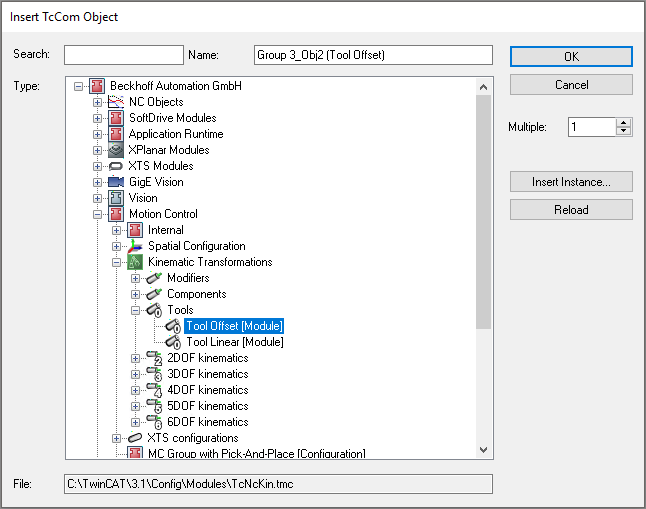This screenshot has width=646, height=509.
Task: Click the Cancel button
Action: point(571,85)
